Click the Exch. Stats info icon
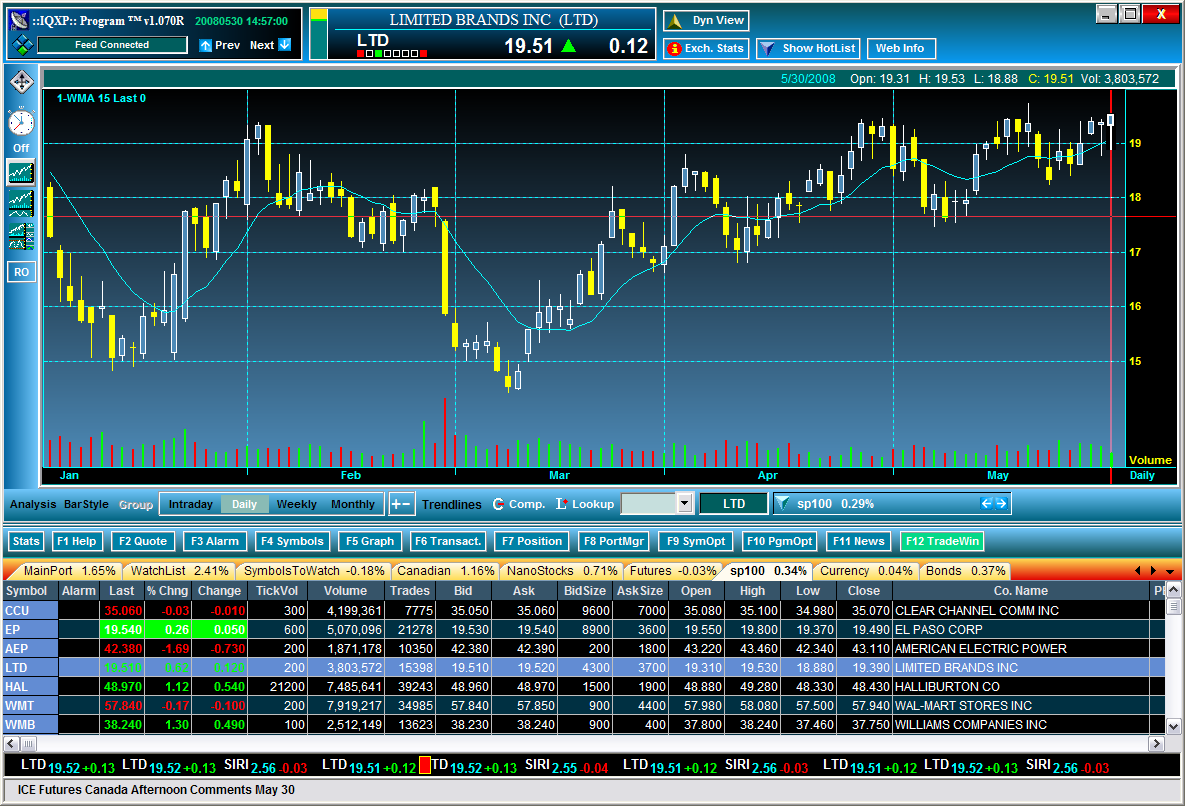This screenshot has height=806, width=1185. pos(673,48)
